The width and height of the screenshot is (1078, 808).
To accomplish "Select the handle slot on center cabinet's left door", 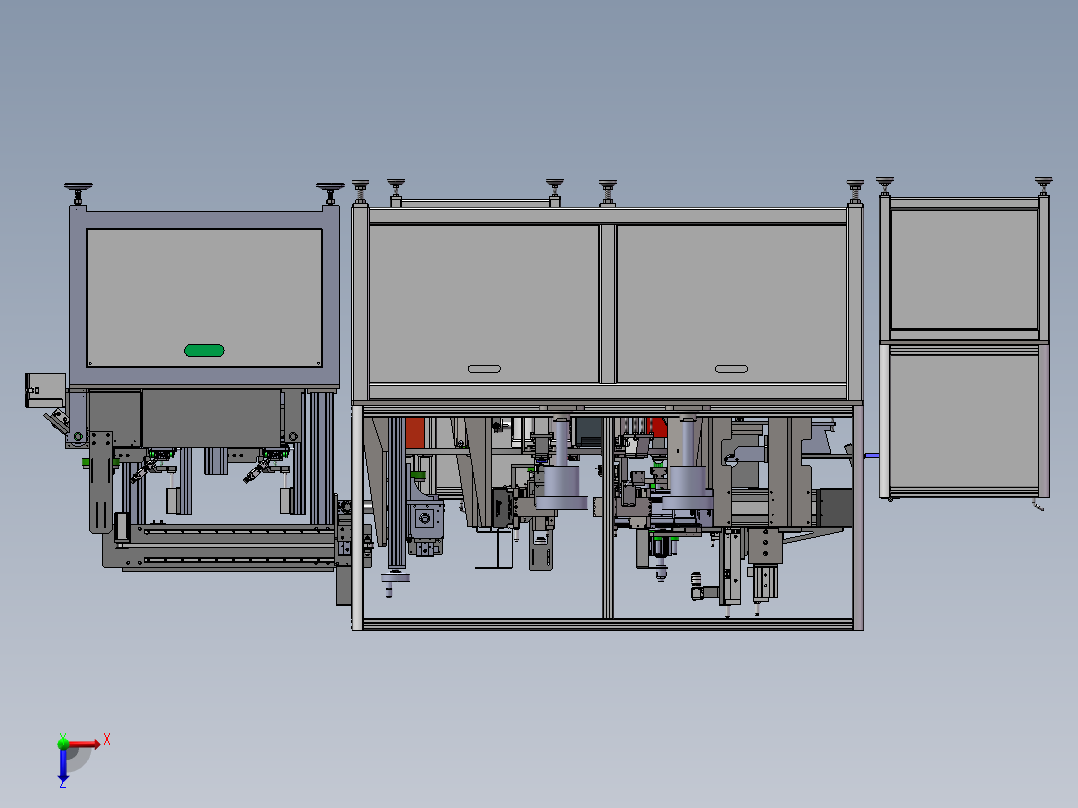I will coord(484,369).
